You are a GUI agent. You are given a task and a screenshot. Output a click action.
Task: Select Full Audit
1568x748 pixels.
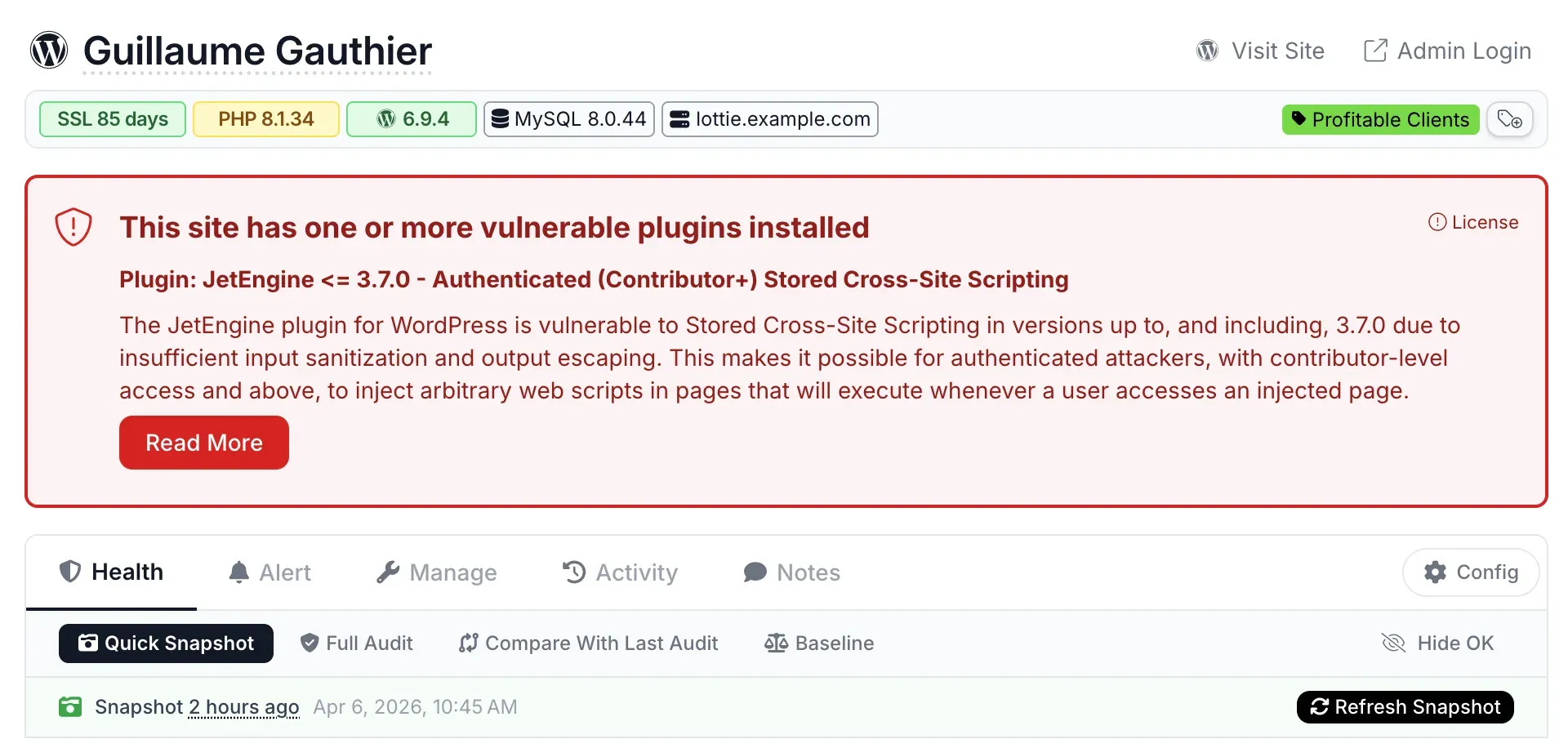point(356,643)
